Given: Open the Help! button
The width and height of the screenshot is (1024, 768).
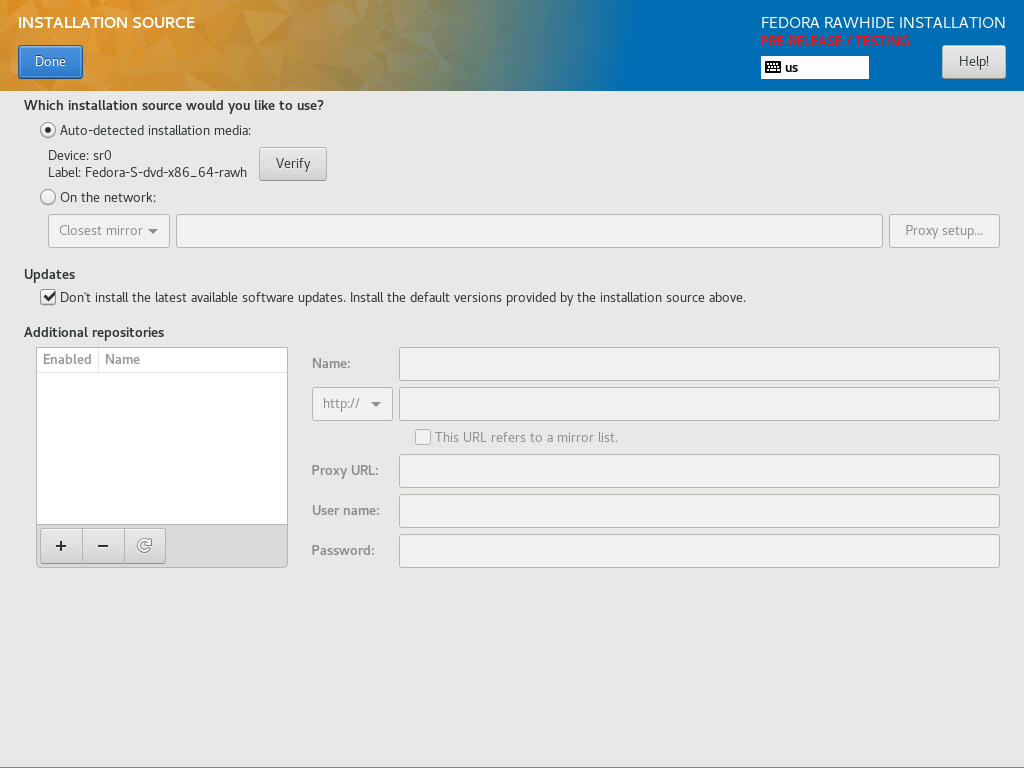Looking at the screenshot, I should pyautogui.click(x=974, y=61).
